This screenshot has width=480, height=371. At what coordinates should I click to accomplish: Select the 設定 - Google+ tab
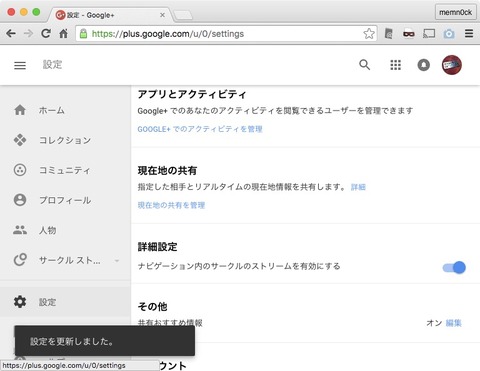click(110, 15)
